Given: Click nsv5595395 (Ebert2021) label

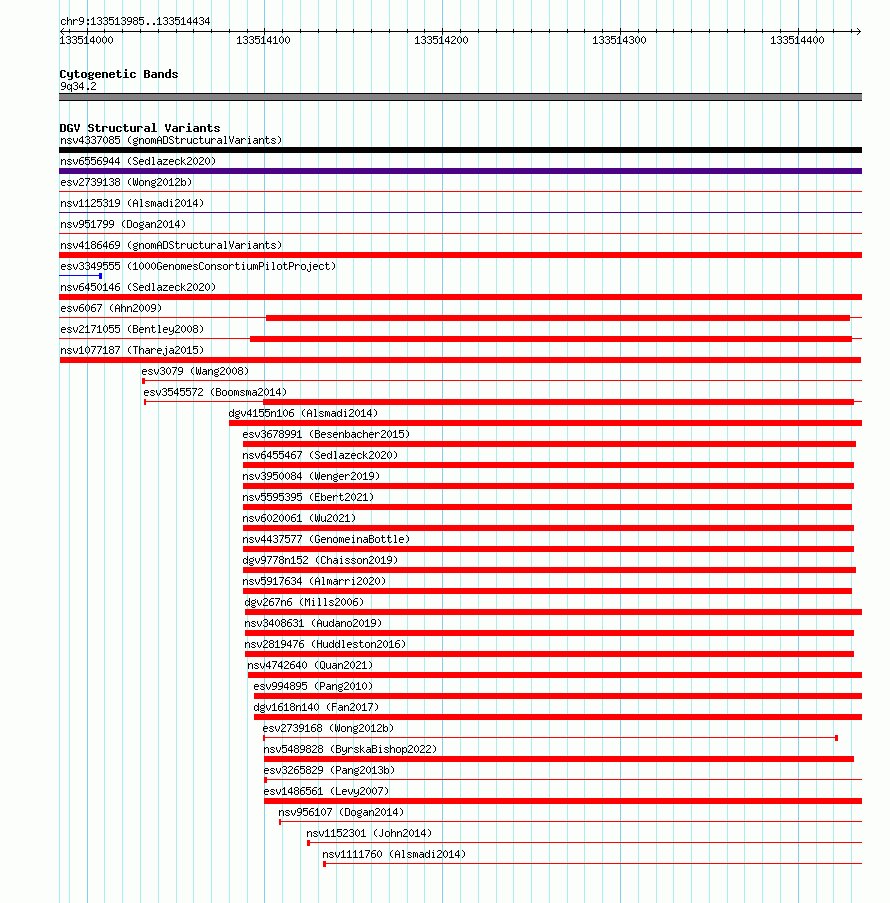Looking at the screenshot, I should [308, 498].
